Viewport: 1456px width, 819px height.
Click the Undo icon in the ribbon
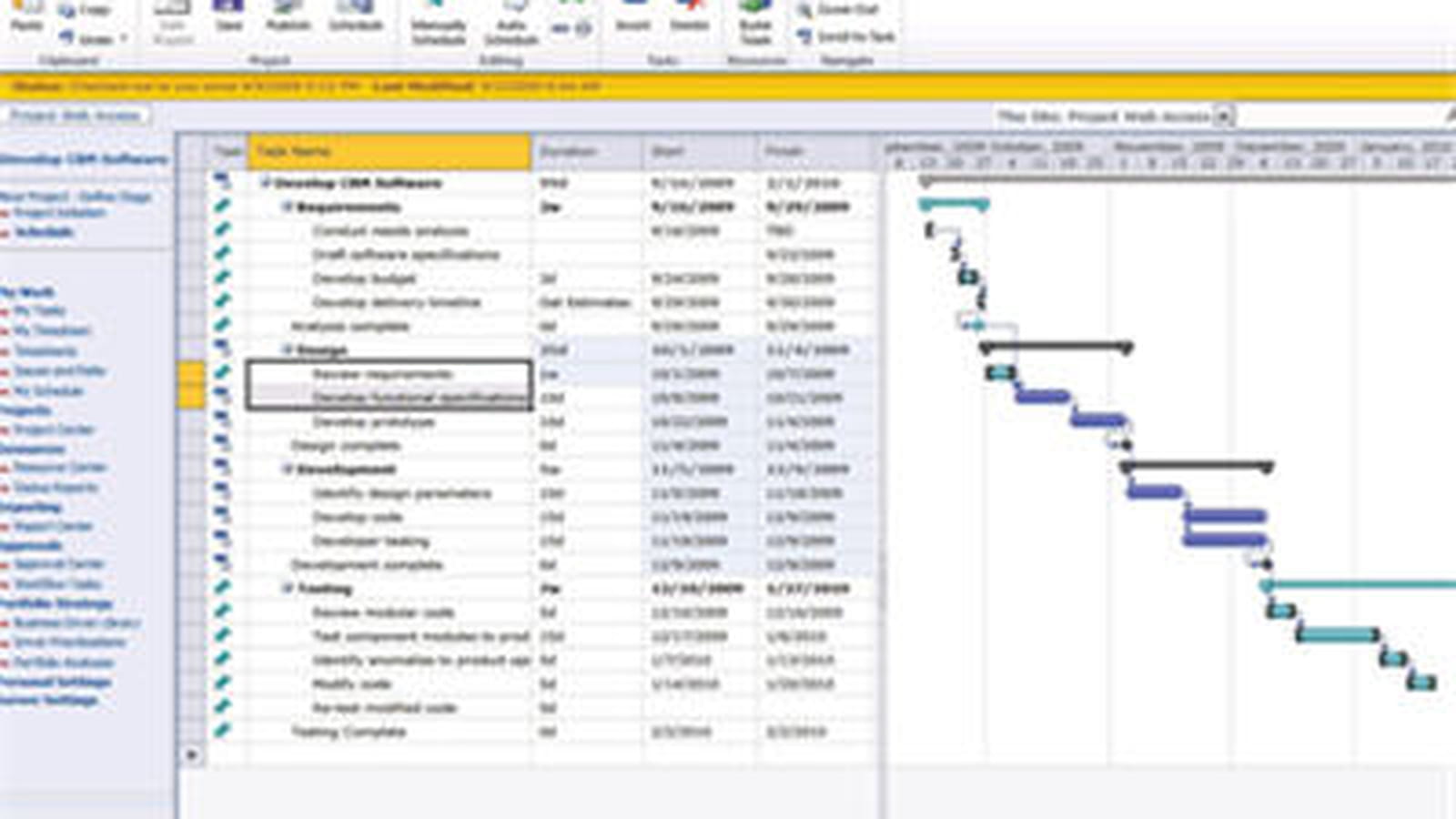(x=67, y=38)
